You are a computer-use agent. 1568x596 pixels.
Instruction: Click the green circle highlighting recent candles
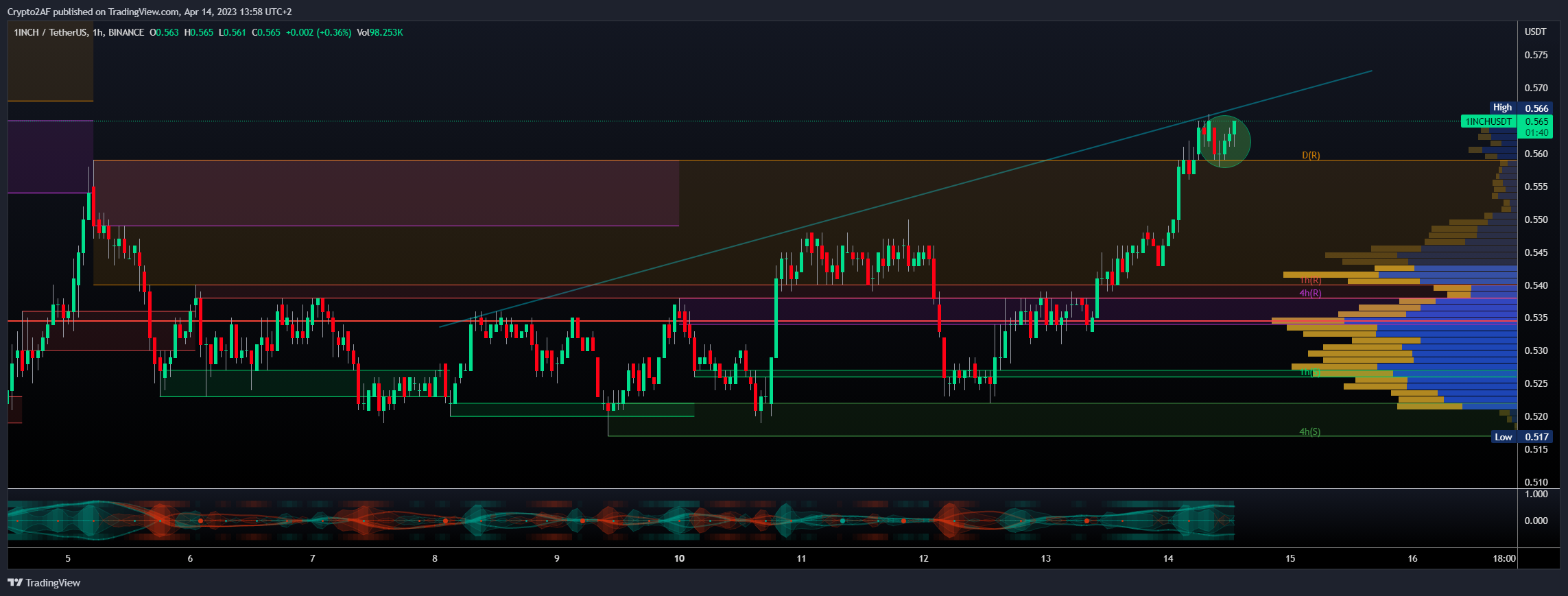coord(1225,142)
